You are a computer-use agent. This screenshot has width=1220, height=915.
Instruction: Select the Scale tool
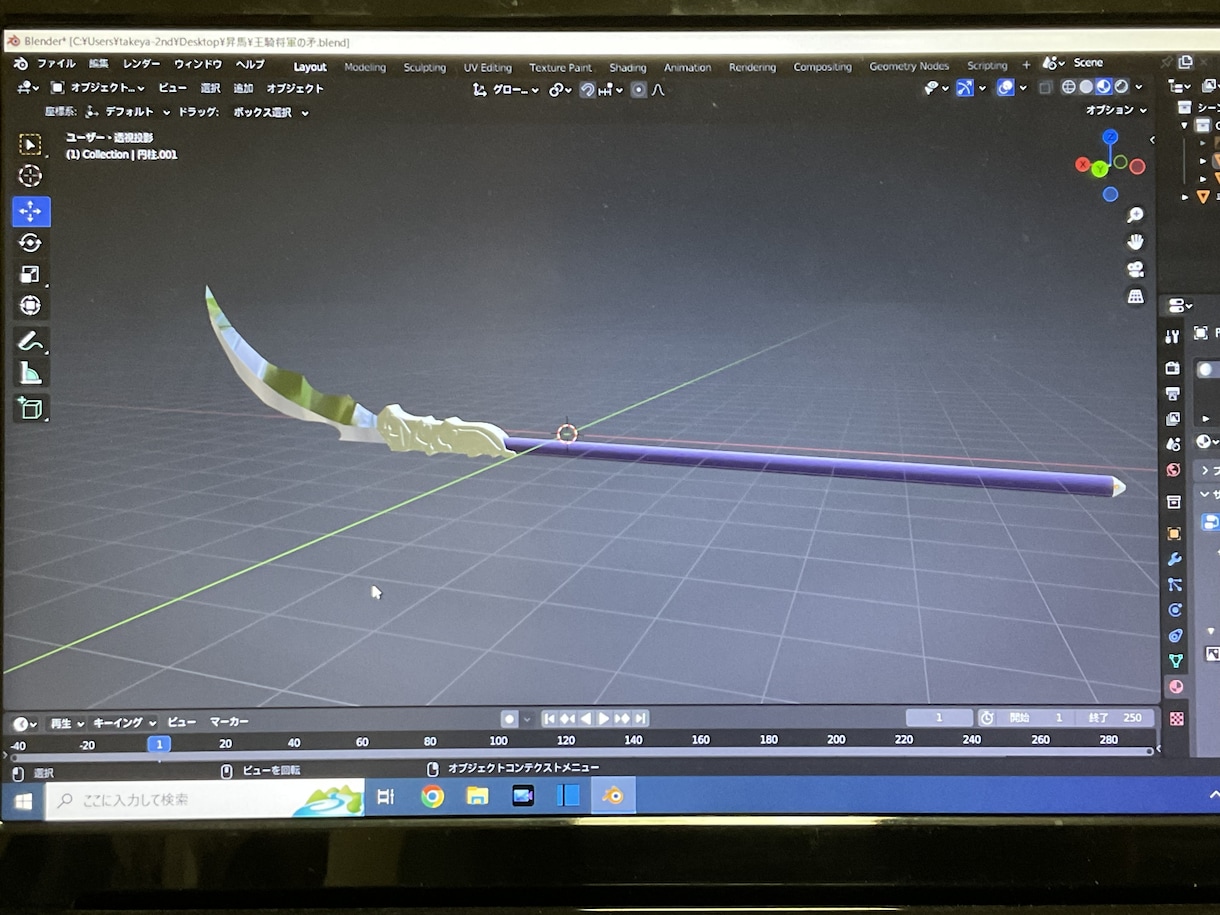coord(31,274)
